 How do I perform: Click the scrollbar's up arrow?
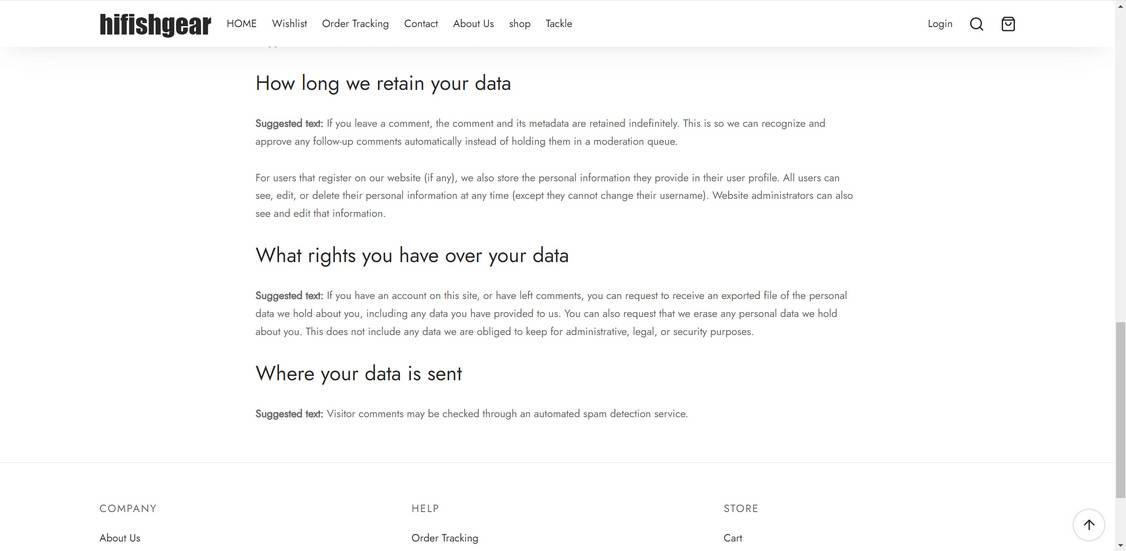click(1120, 5)
